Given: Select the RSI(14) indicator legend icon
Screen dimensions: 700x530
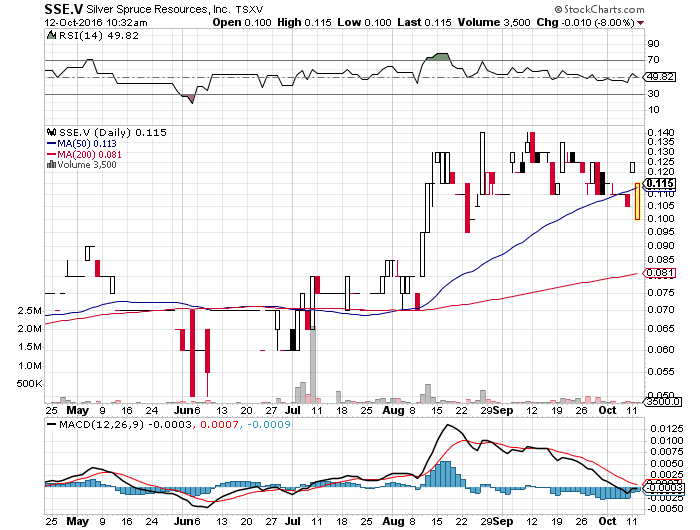Looking at the screenshot, I should (x=51, y=35).
